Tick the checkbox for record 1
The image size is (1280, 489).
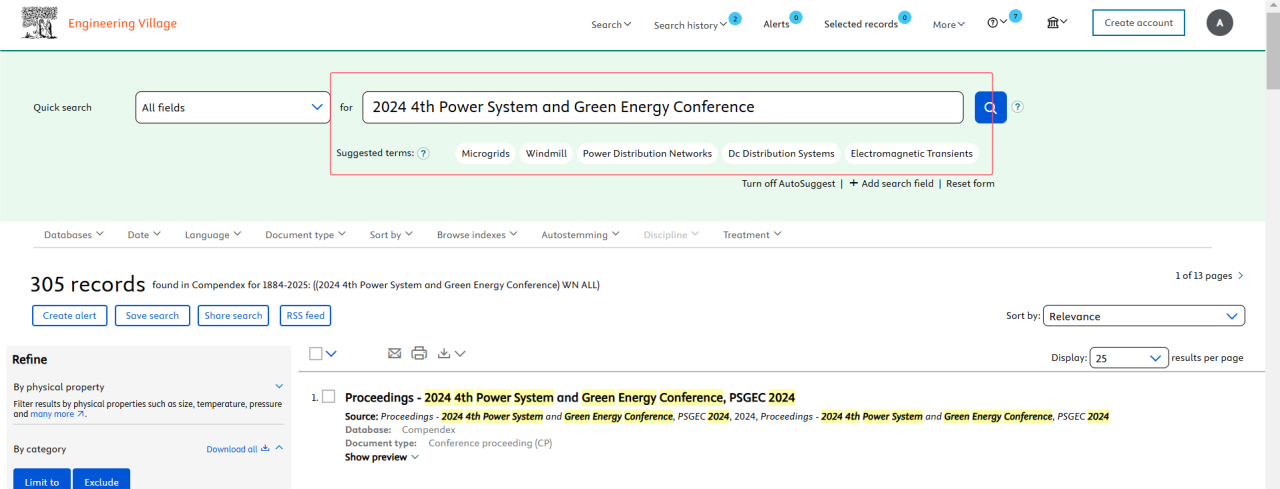point(328,397)
